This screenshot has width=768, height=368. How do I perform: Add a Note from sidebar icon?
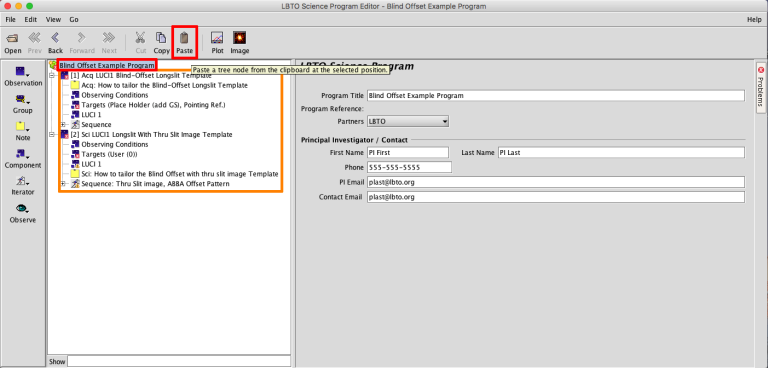click(22, 126)
